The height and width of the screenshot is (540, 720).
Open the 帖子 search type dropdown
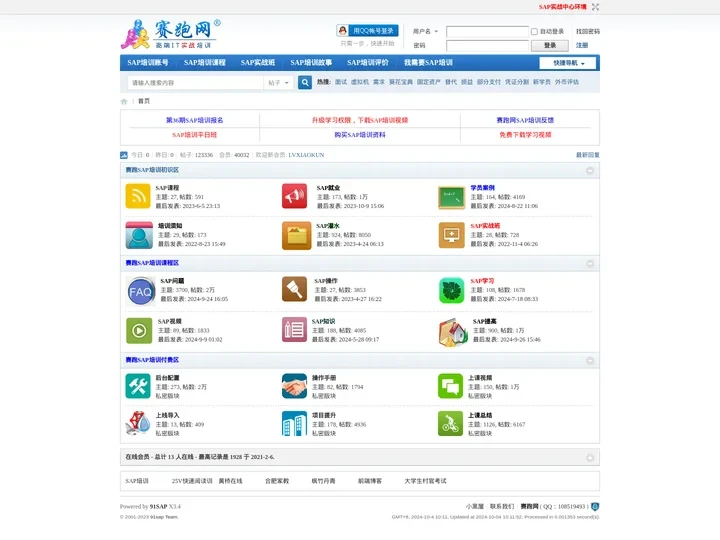278,83
